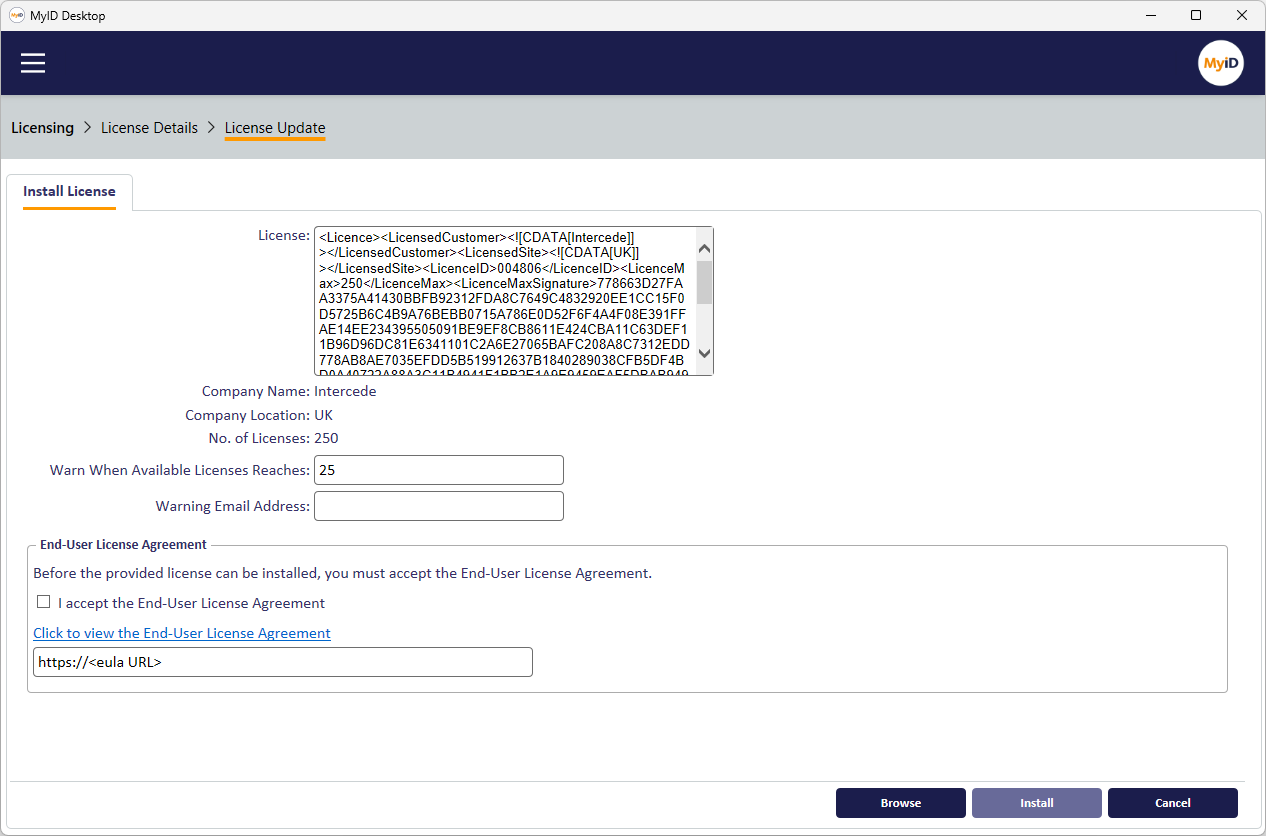Focus the Warn When Available Licenses Reaches field

pyautogui.click(x=439, y=470)
